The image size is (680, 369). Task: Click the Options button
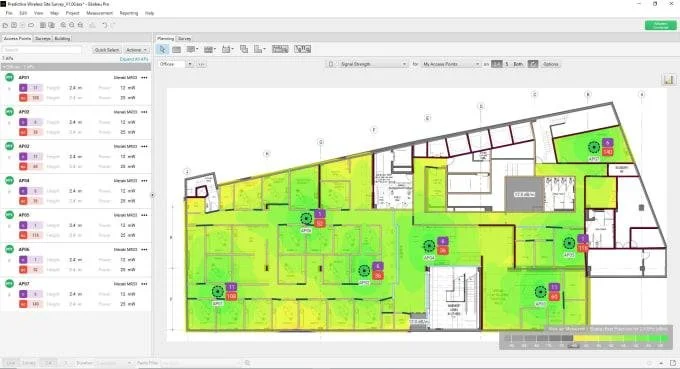click(x=551, y=64)
